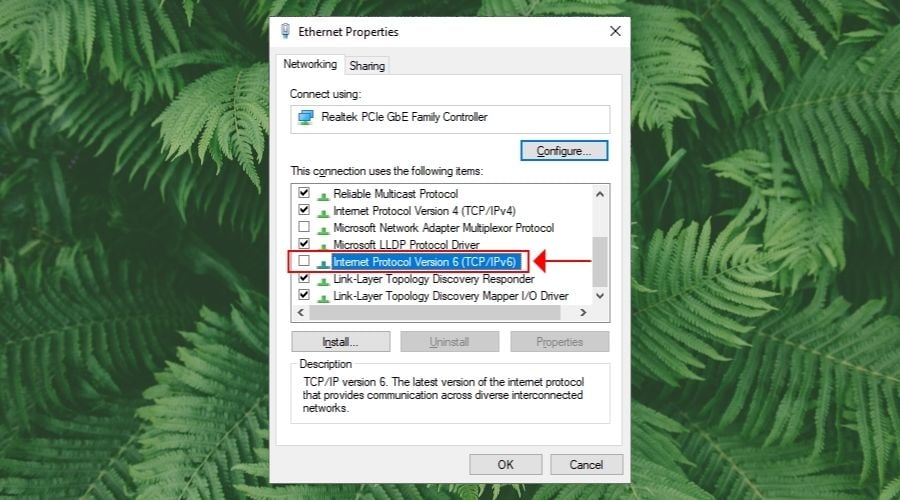900x500 pixels.
Task: Click the Ethernet Properties title bar icon
Action: tap(285, 31)
